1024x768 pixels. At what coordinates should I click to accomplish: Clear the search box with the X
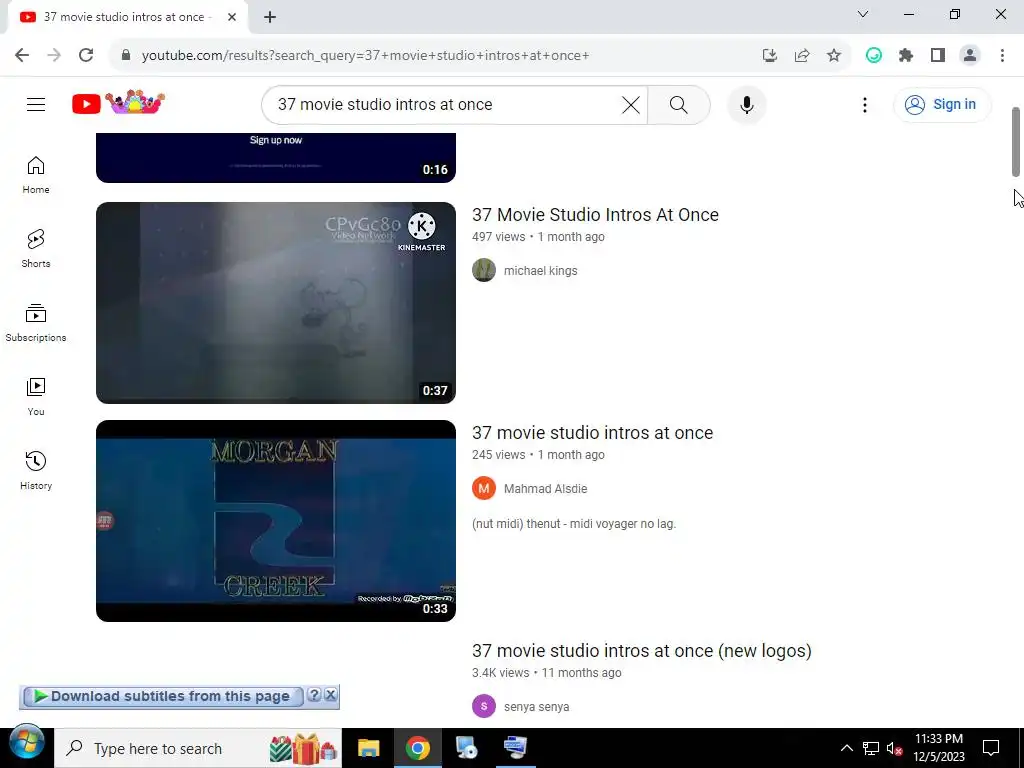coord(630,104)
